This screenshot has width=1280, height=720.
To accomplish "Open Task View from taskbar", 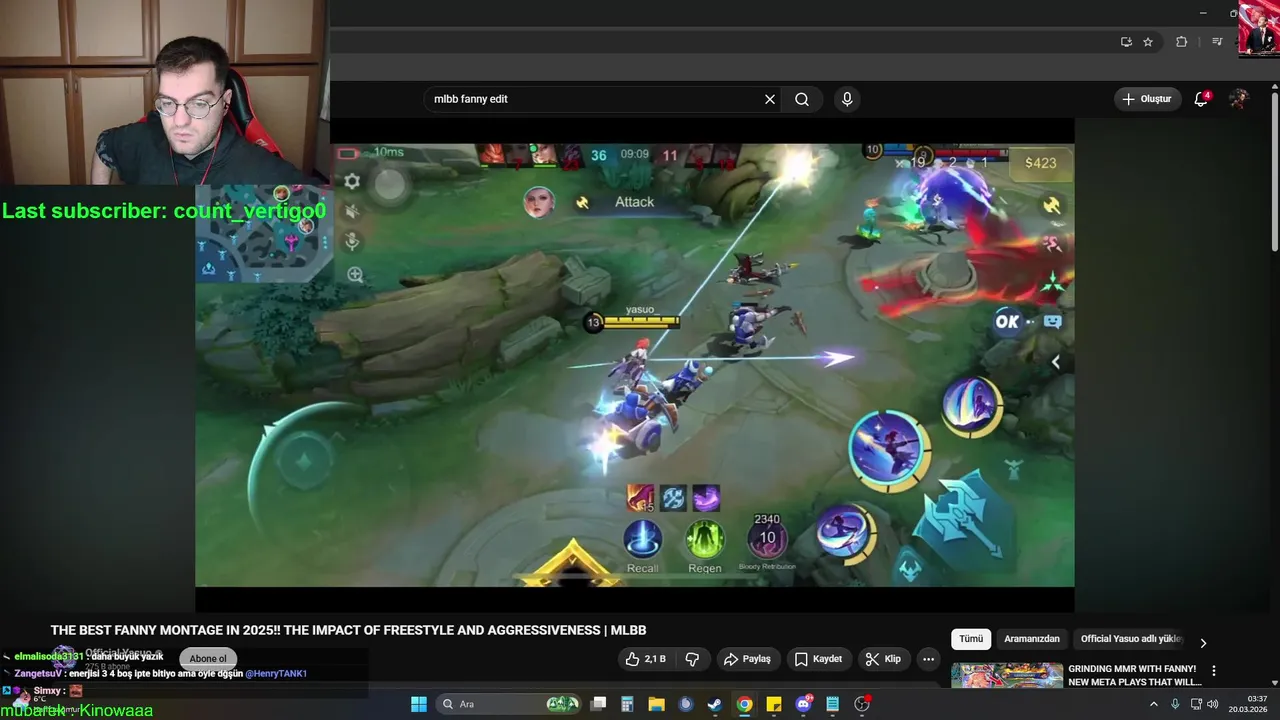I will tap(598, 704).
